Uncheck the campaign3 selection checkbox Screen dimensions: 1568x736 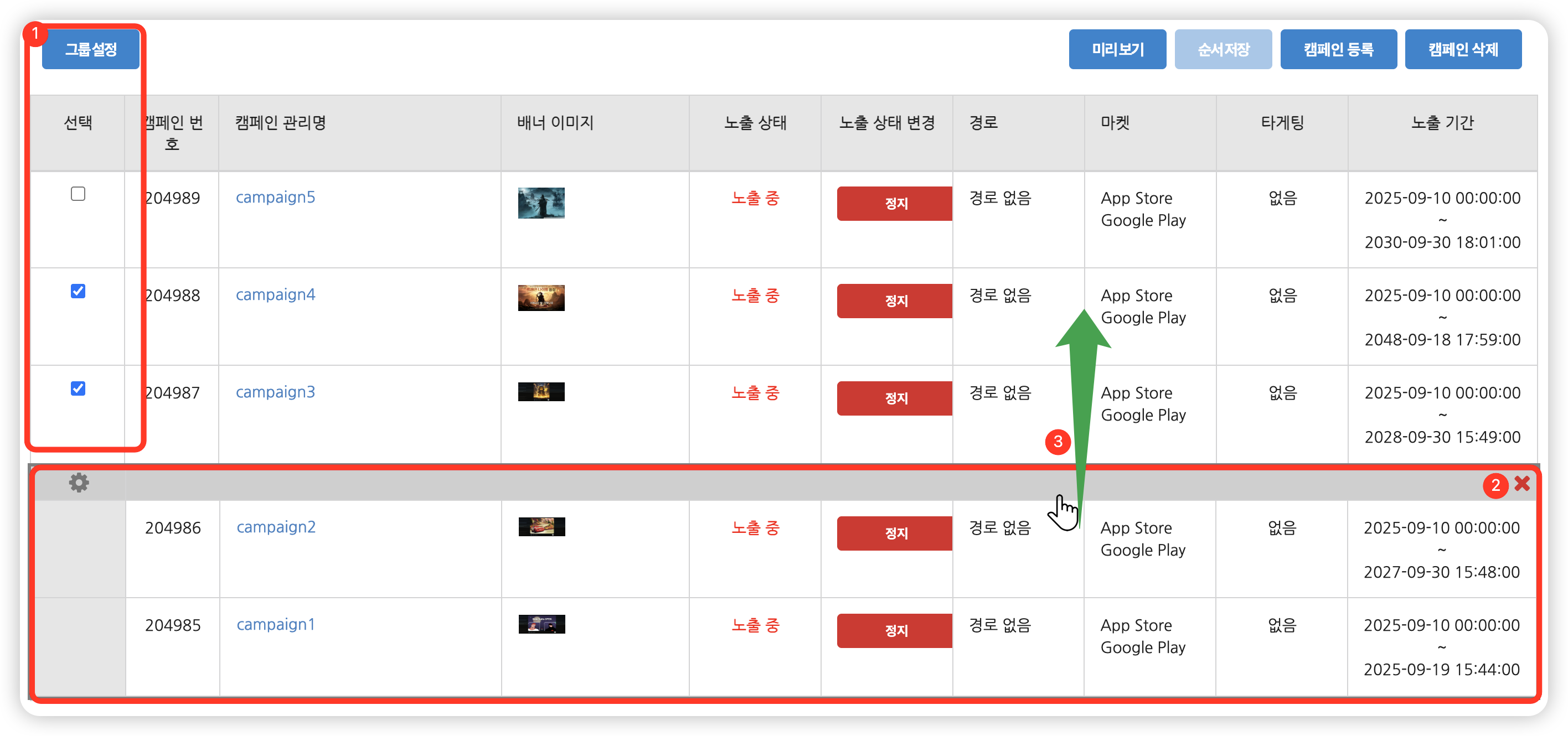[x=78, y=388]
